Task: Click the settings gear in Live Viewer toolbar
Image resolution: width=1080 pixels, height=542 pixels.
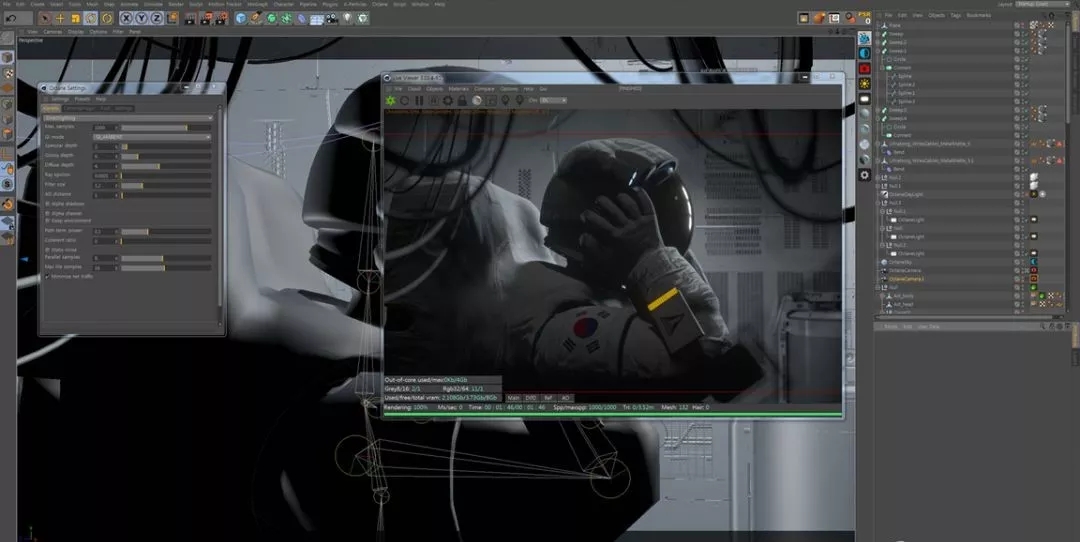Action: pos(448,101)
